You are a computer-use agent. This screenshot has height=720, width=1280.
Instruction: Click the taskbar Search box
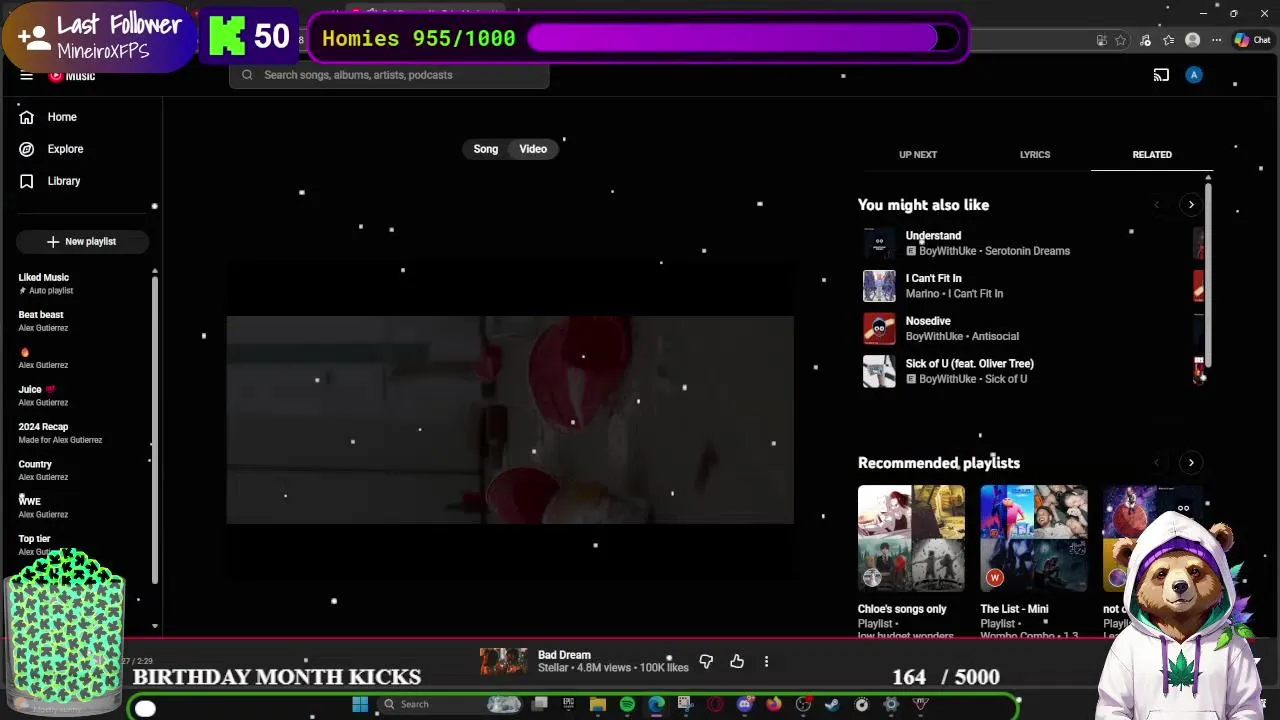click(x=452, y=704)
